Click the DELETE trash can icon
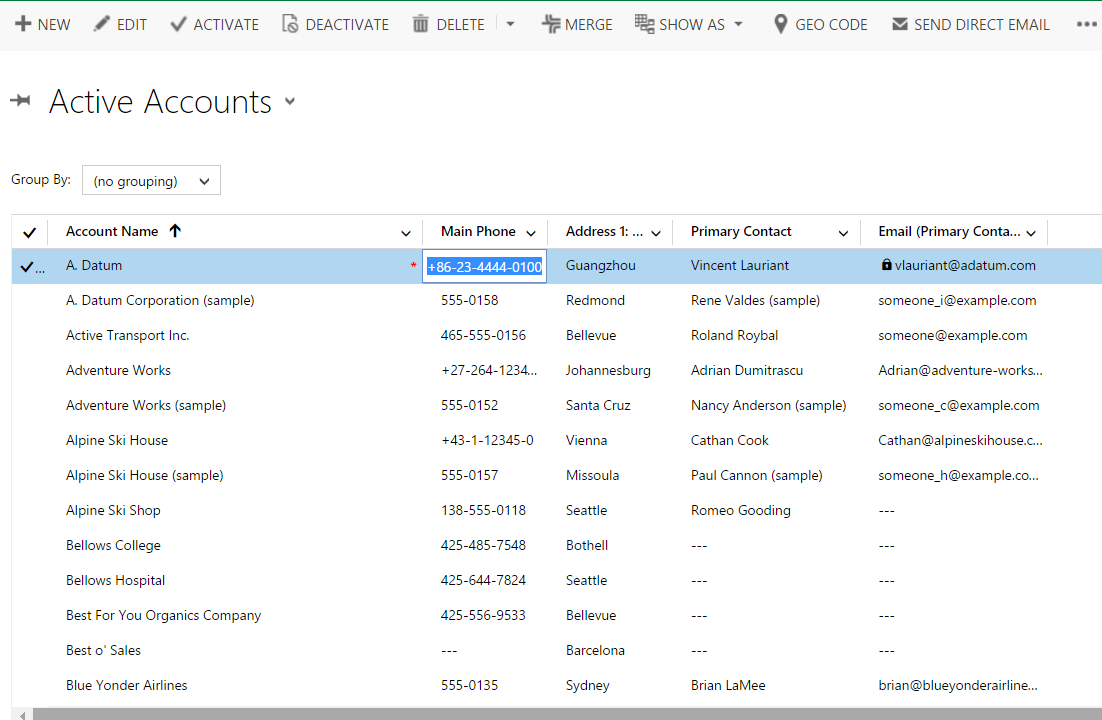The height and width of the screenshot is (720, 1102). (x=418, y=24)
